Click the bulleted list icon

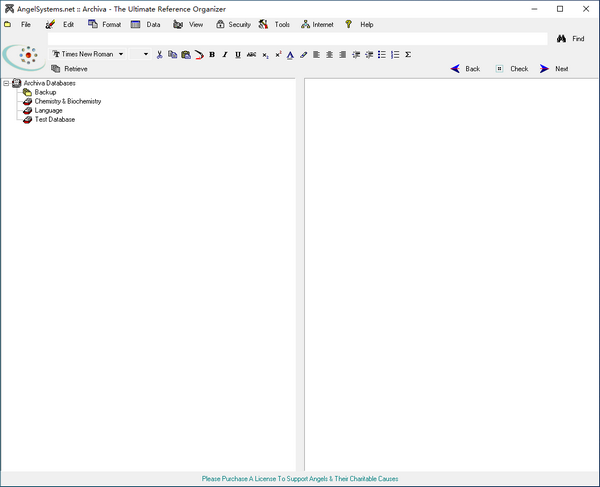[x=382, y=54]
